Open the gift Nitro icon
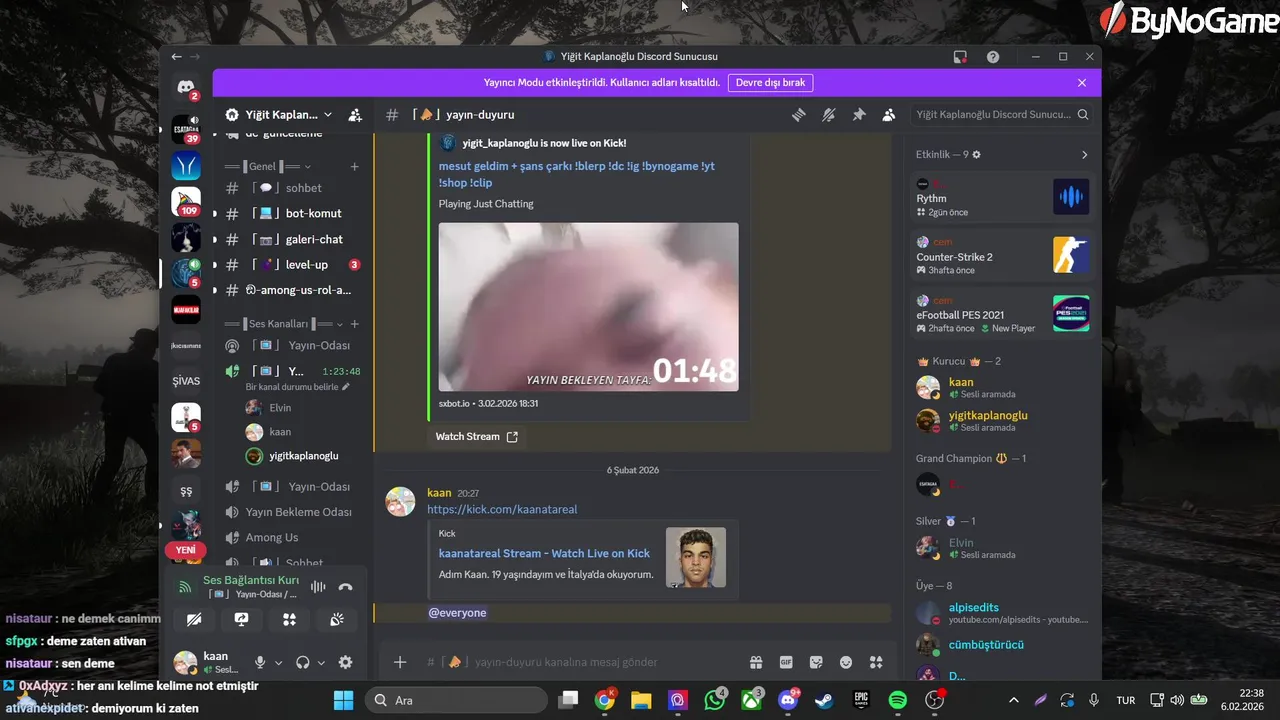Viewport: 1280px width, 720px height. 756,662
